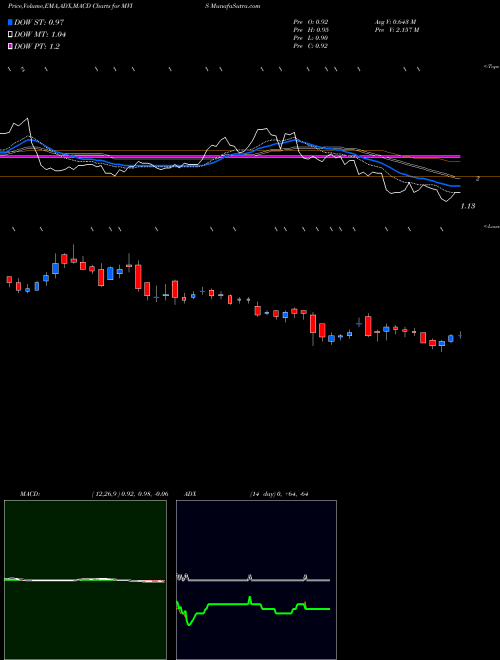Click the axis label '2' beside orange line
This screenshot has height=660, width=500.
(478, 178)
